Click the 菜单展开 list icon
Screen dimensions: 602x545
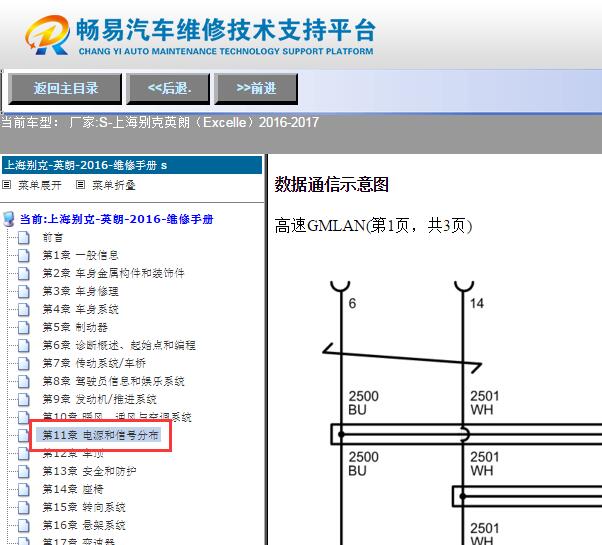pyautogui.click(x=7, y=185)
